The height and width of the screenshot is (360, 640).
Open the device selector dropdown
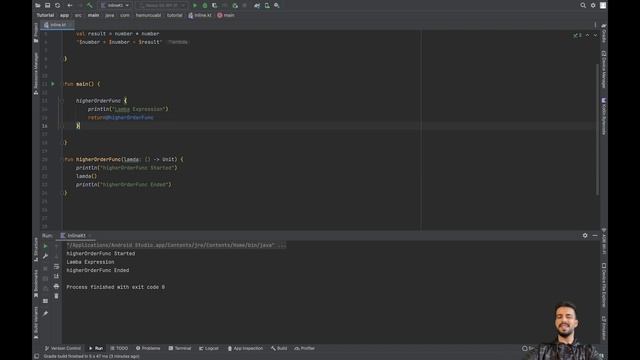click(161, 5)
